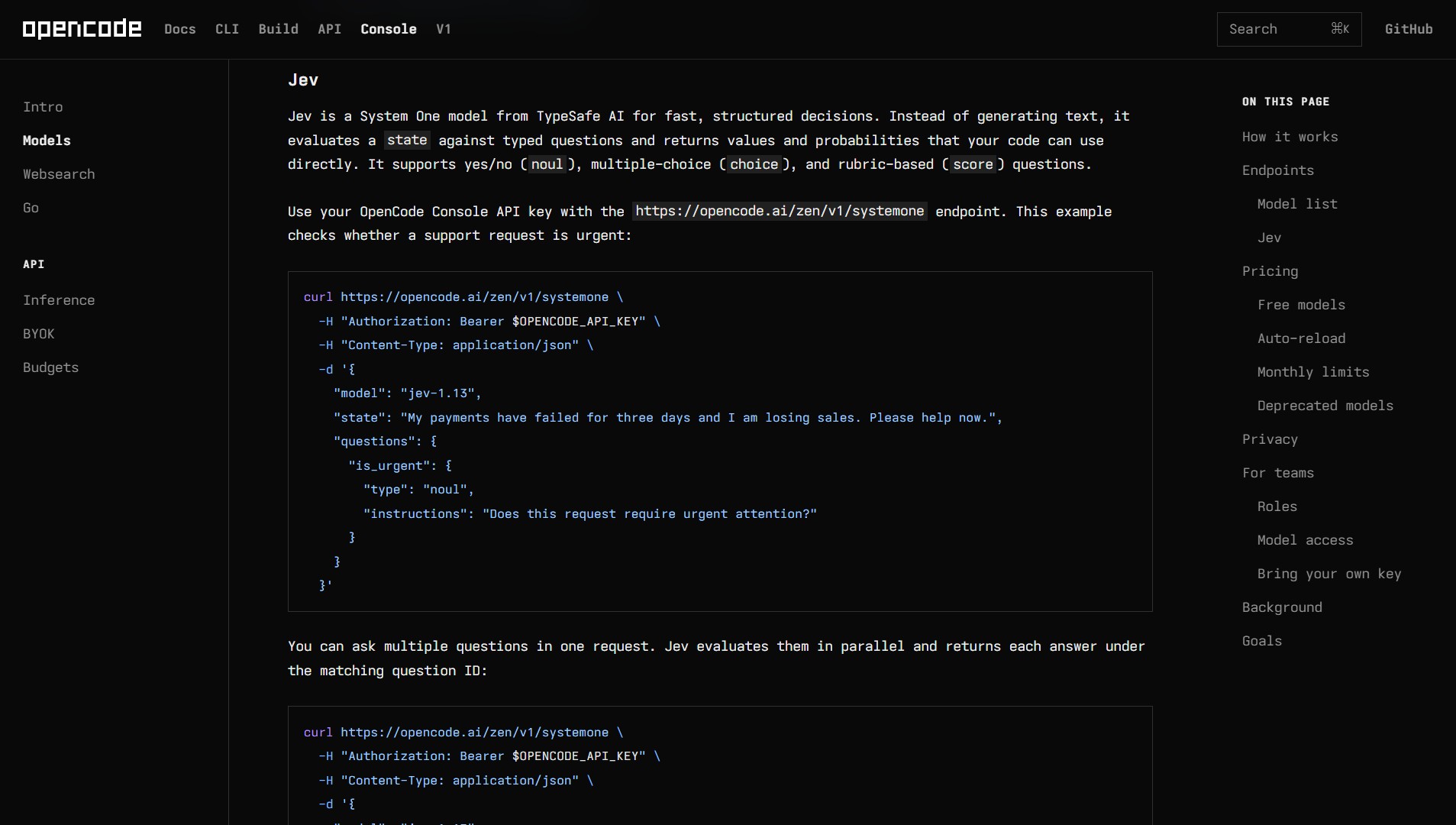Open the GitHub link
This screenshot has width=1456, height=825.
[1409, 29]
